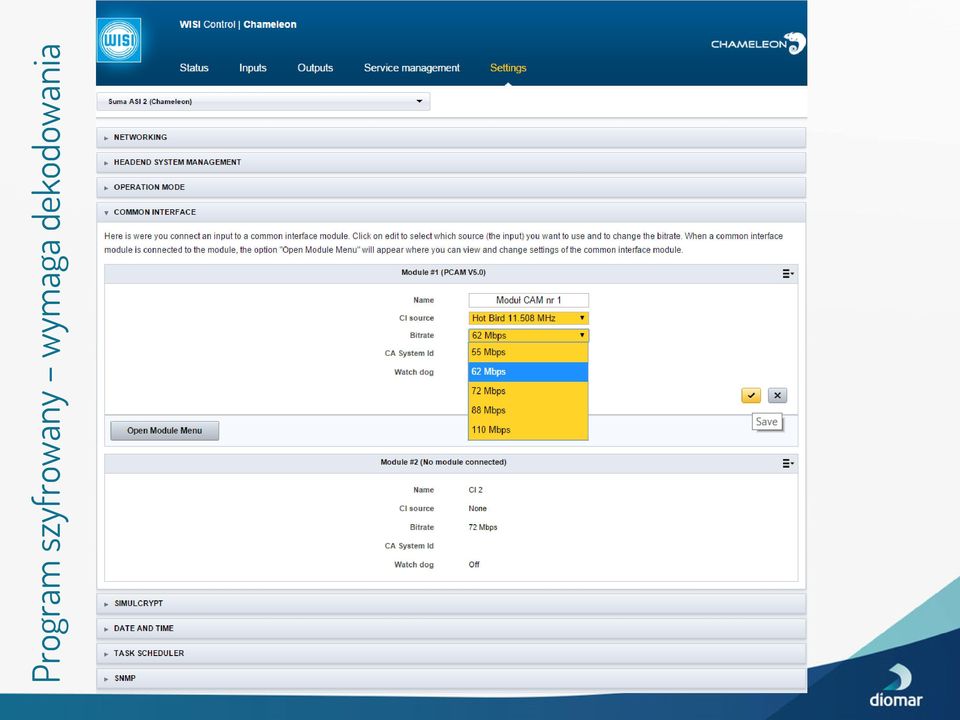Cancel Module #1 edits with X button
Viewport: 960px width, 720px height.
coord(778,396)
